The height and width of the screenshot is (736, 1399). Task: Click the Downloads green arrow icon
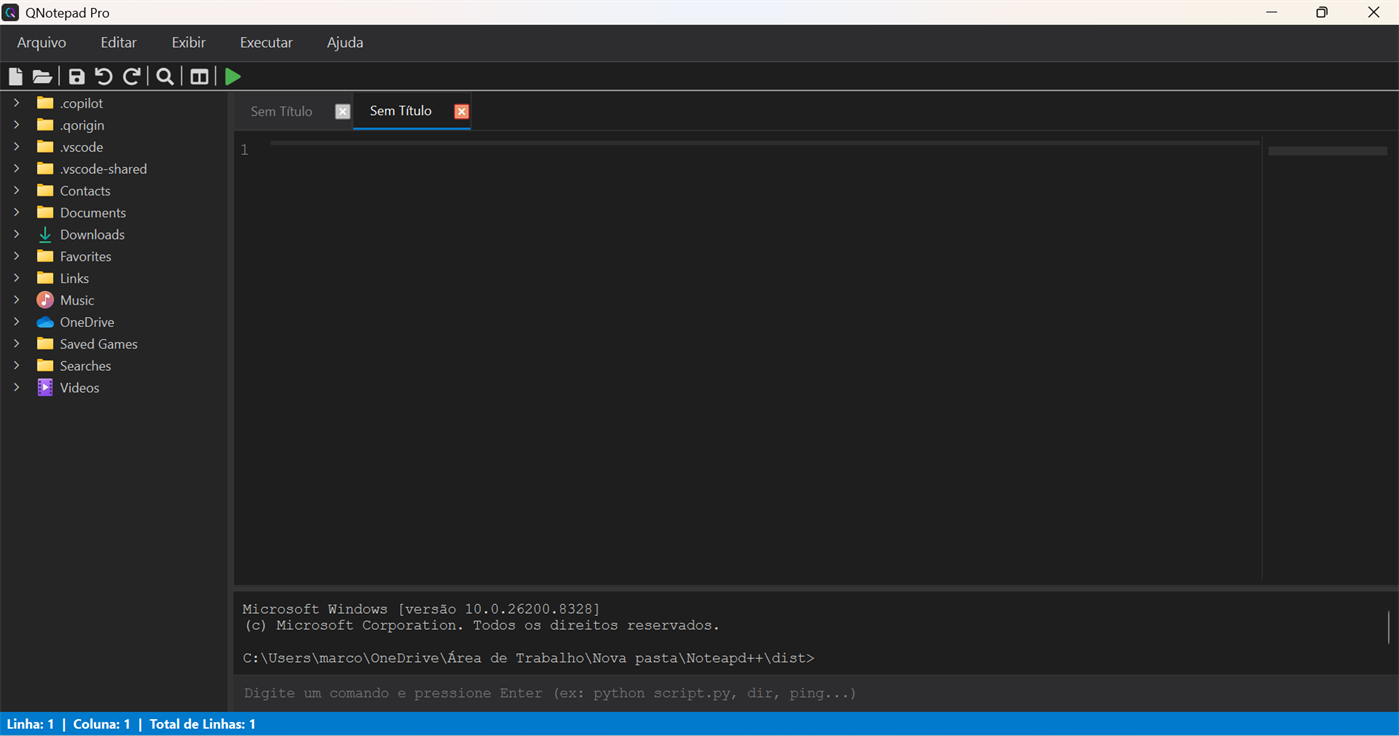[x=45, y=235]
